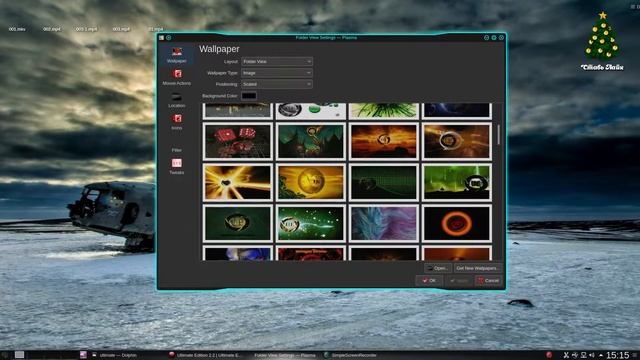
Task: Show hidden system tray icons arrow
Action: click(x=601, y=356)
